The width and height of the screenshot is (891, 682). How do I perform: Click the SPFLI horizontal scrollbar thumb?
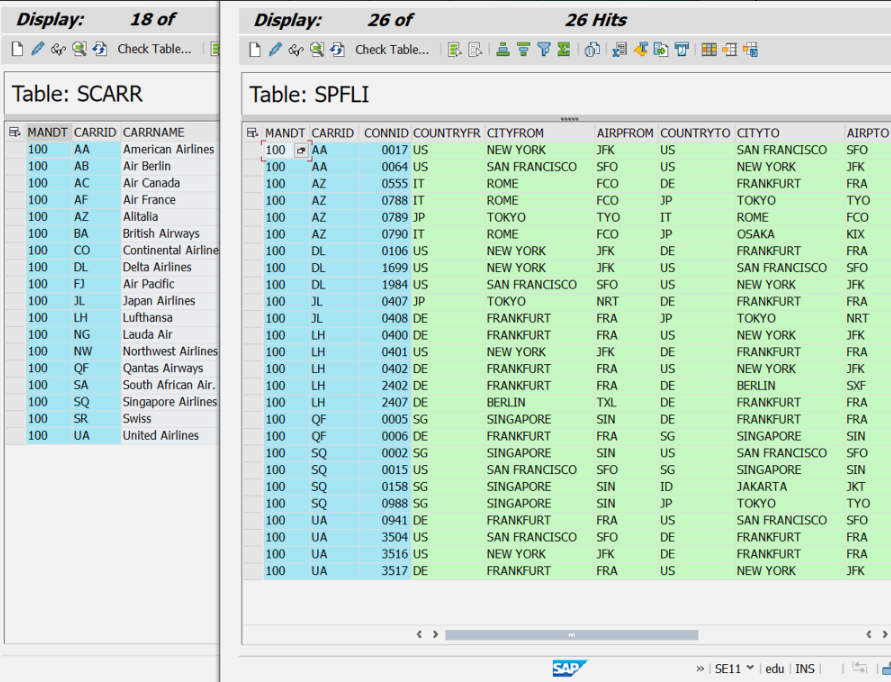(x=572, y=635)
